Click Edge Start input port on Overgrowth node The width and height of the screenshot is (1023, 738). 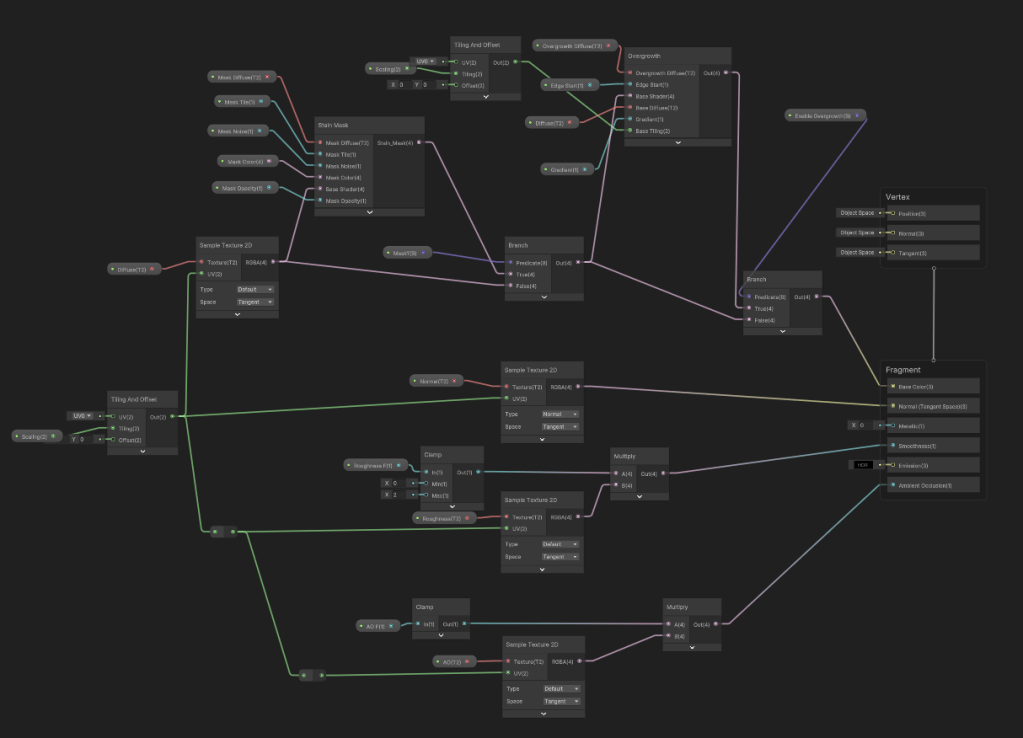point(631,85)
